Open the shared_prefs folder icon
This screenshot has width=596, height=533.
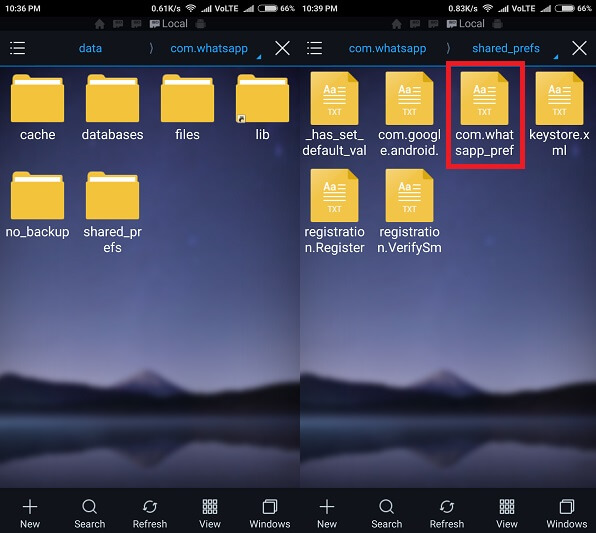[112, 195]
